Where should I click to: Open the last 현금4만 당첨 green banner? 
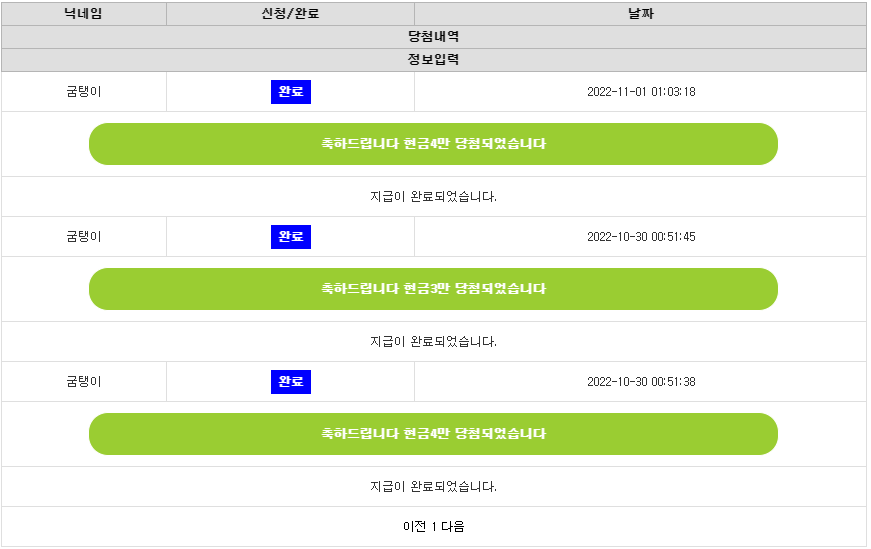pyautogui.click(x=433, y=434)
